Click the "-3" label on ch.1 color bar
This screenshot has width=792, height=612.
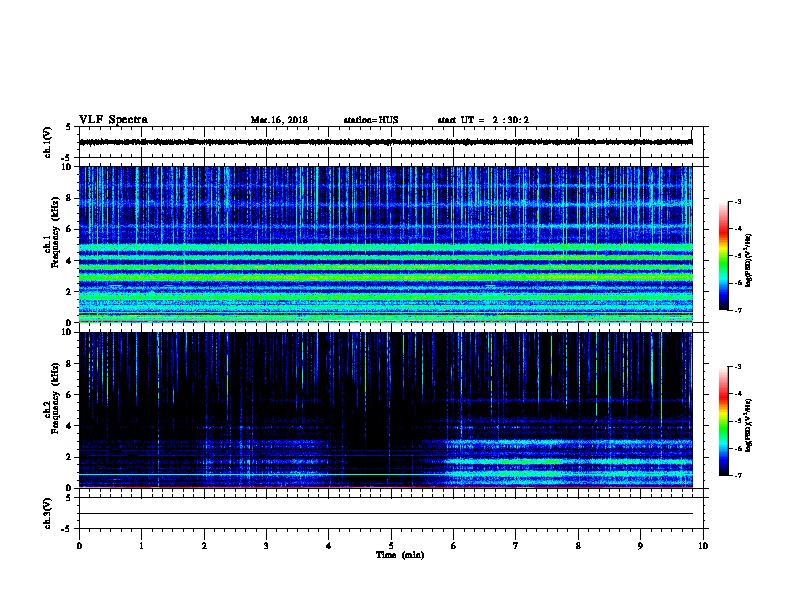pyautogui.click(x=738, y=201)
